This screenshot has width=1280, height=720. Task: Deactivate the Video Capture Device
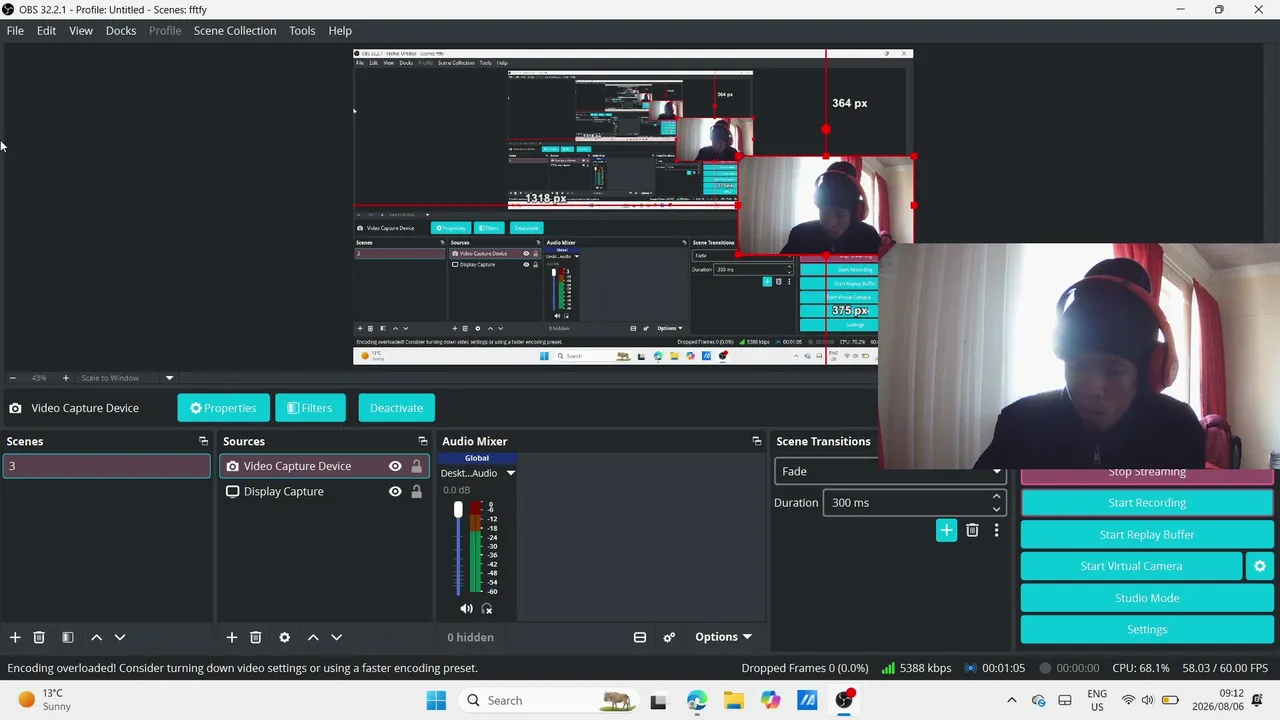[396, 408]
